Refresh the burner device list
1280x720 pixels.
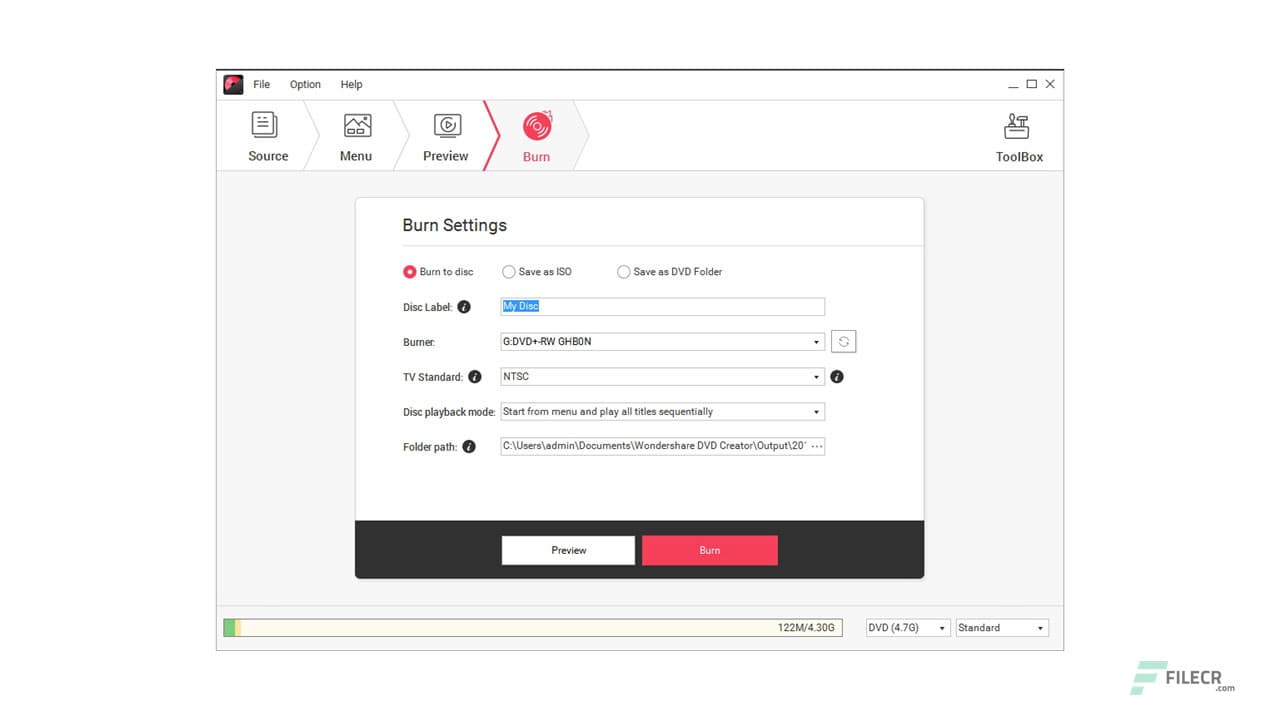(x=843, y=341)
